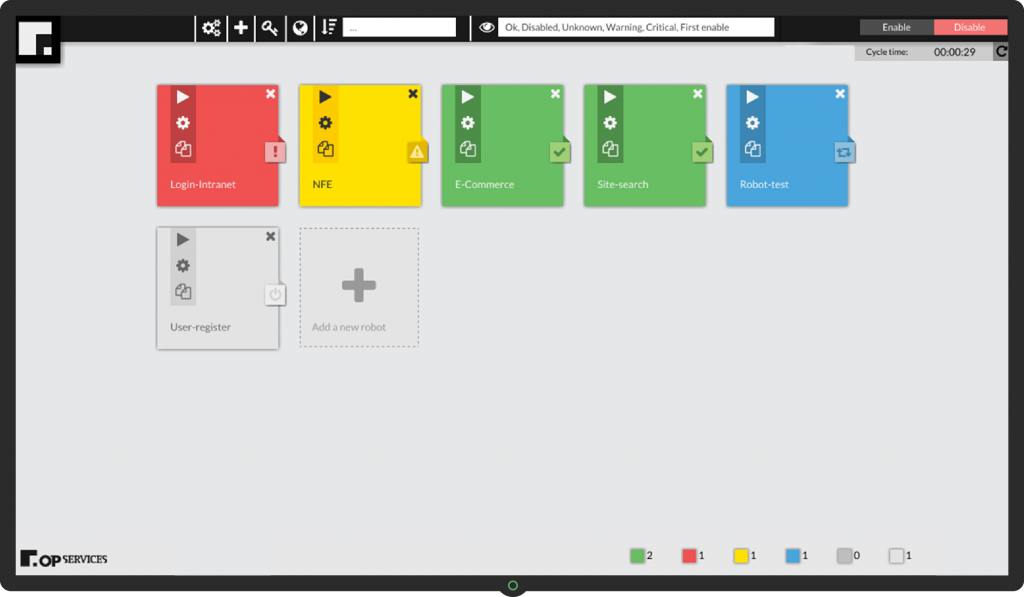
Task: Click the Add a new robot tile
Action: 359,287
